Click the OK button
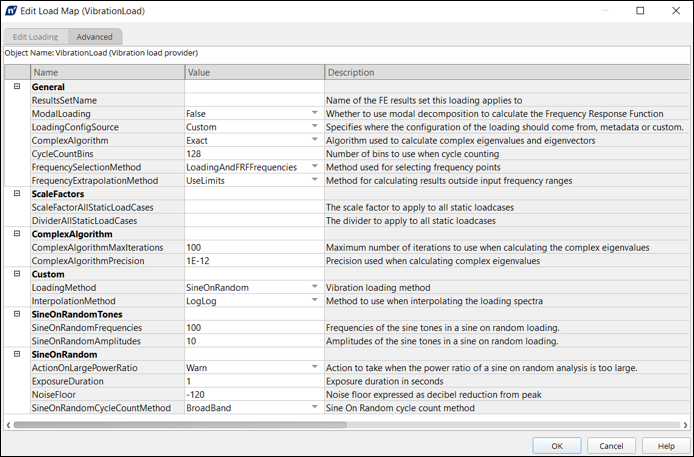The image size is (694, 457). pyautogui.click(x=557, y=446)
